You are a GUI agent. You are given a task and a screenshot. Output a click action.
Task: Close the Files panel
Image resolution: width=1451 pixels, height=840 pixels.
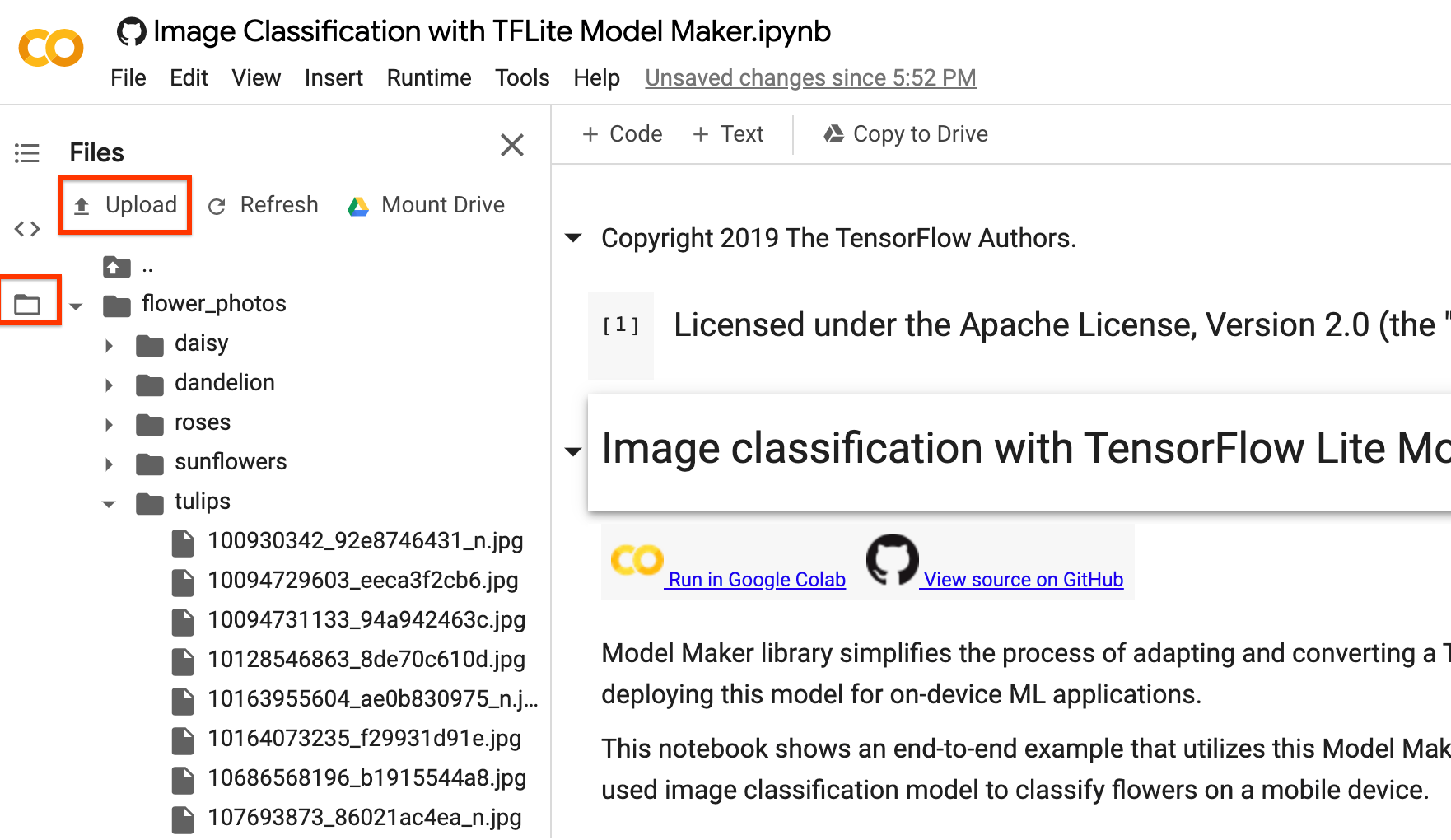click(512, 145)
